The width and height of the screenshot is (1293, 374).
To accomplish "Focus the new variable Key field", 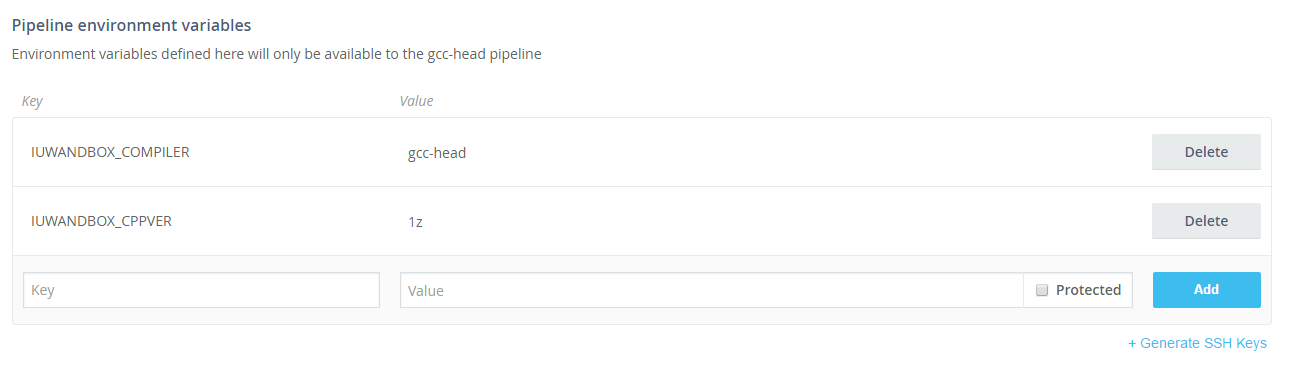I will point(201,290).
